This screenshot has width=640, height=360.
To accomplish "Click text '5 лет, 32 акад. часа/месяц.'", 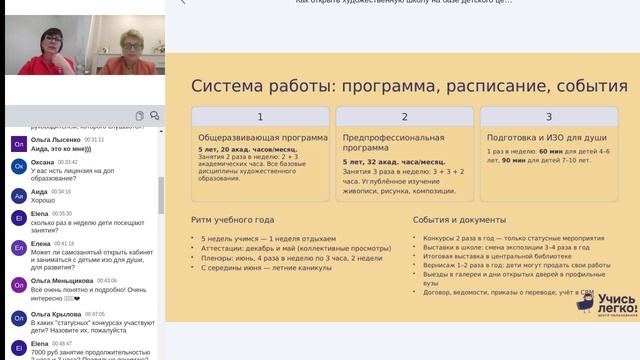I will 394,162.
